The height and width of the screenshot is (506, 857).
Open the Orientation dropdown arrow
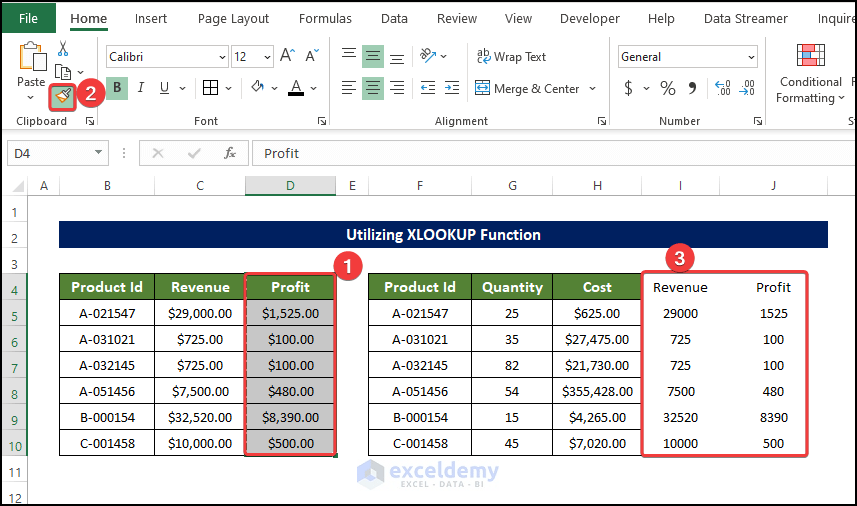pyautogui.click(x=444, y=56)
